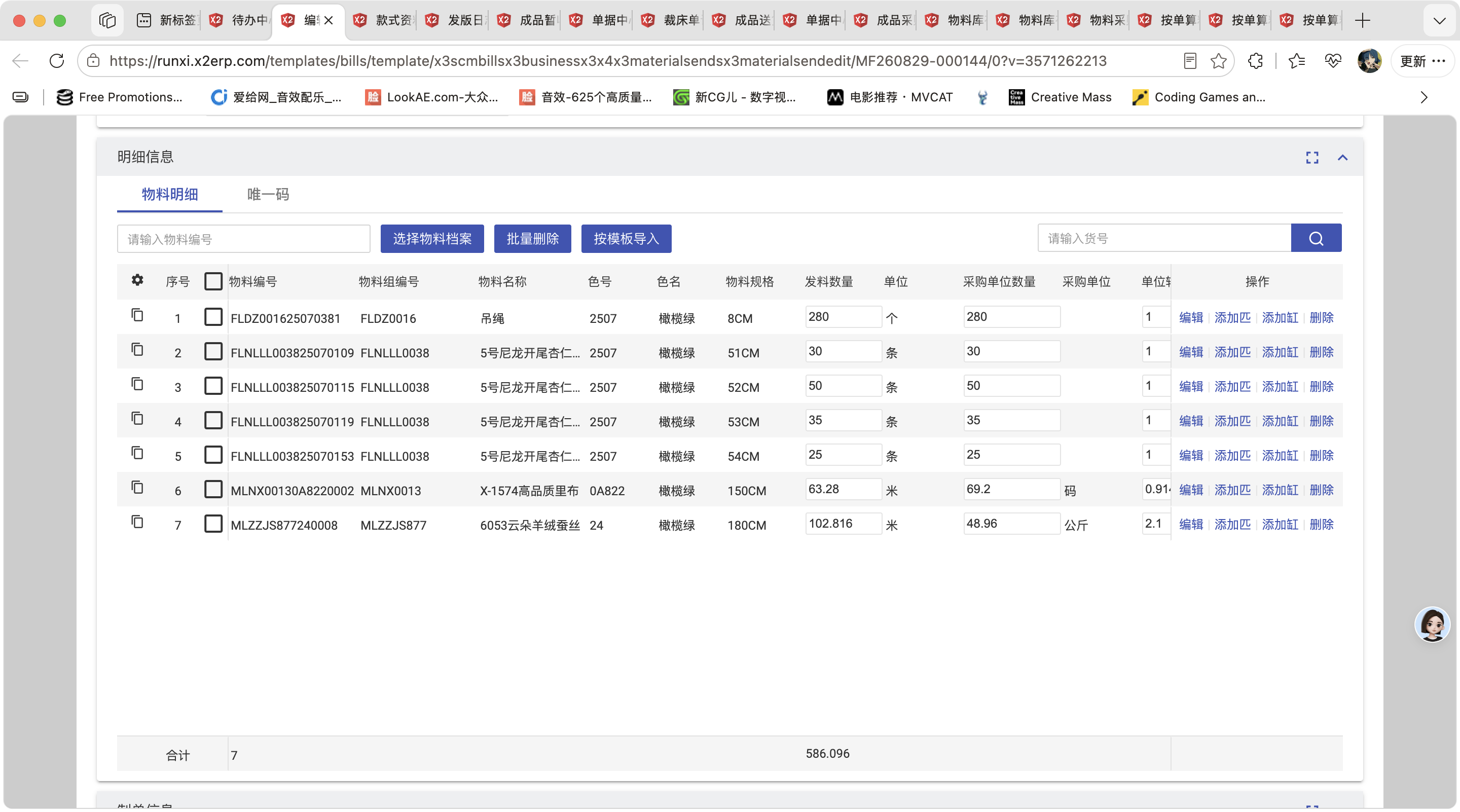Click the 发料数量 field showing 63.28
Image resolution: width=1460 pixels, height=812 pixels.
844,489
